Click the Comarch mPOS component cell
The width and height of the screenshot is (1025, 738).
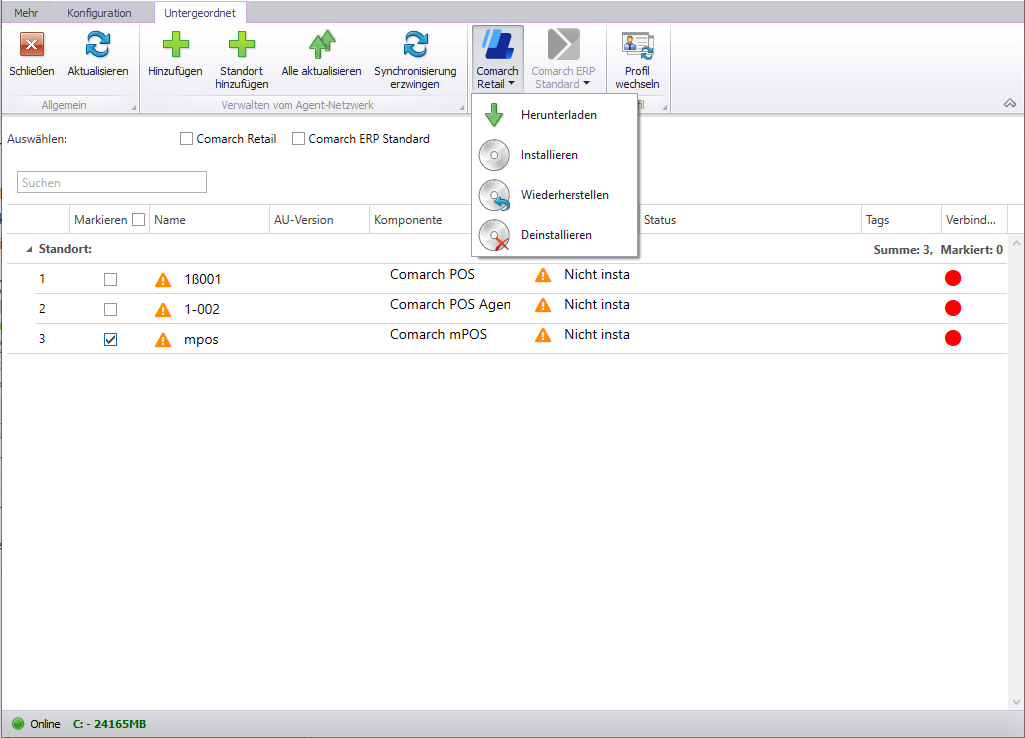point(439,335)
